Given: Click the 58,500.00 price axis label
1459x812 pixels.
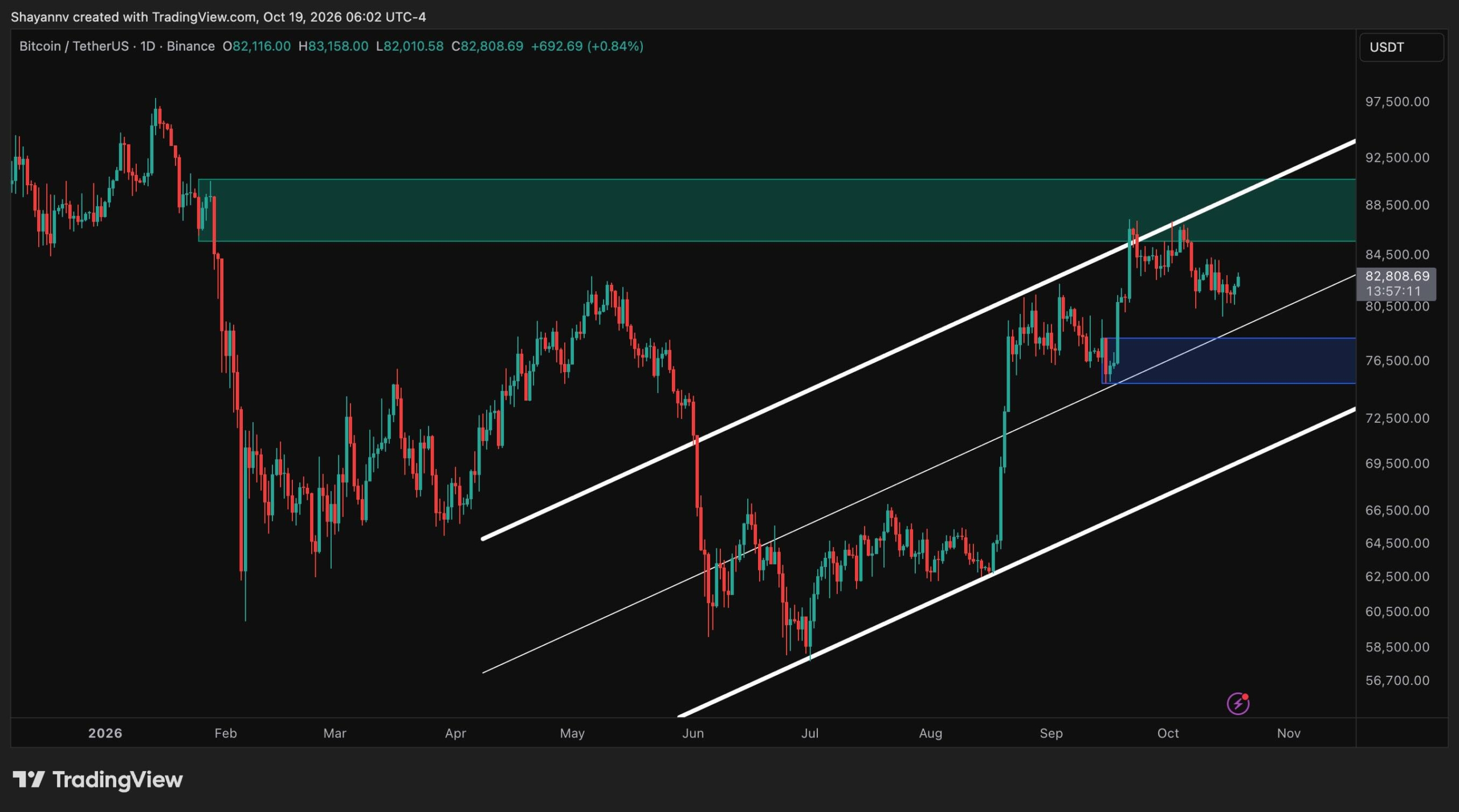Looking at the screenshot, I should (1397, 647).
